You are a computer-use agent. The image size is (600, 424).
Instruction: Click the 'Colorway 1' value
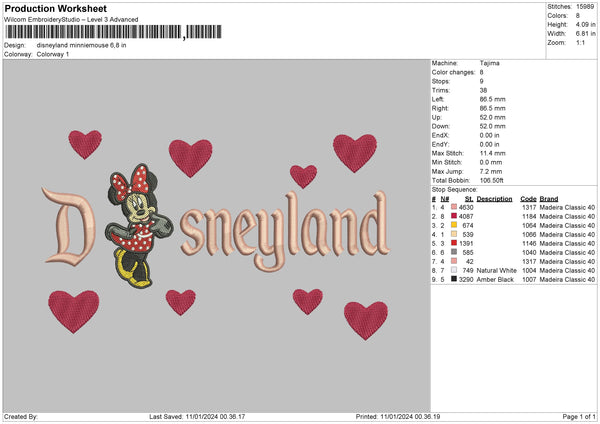click(53, 54)
